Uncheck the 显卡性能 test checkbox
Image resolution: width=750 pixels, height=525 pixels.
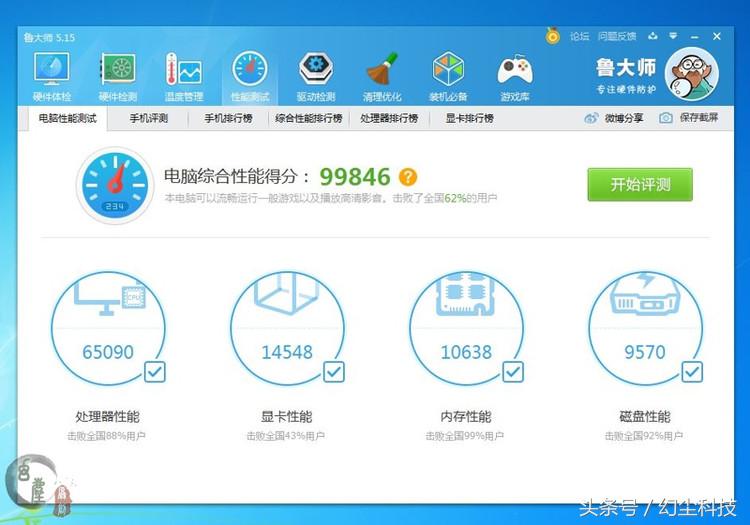[x=334, y=372]
